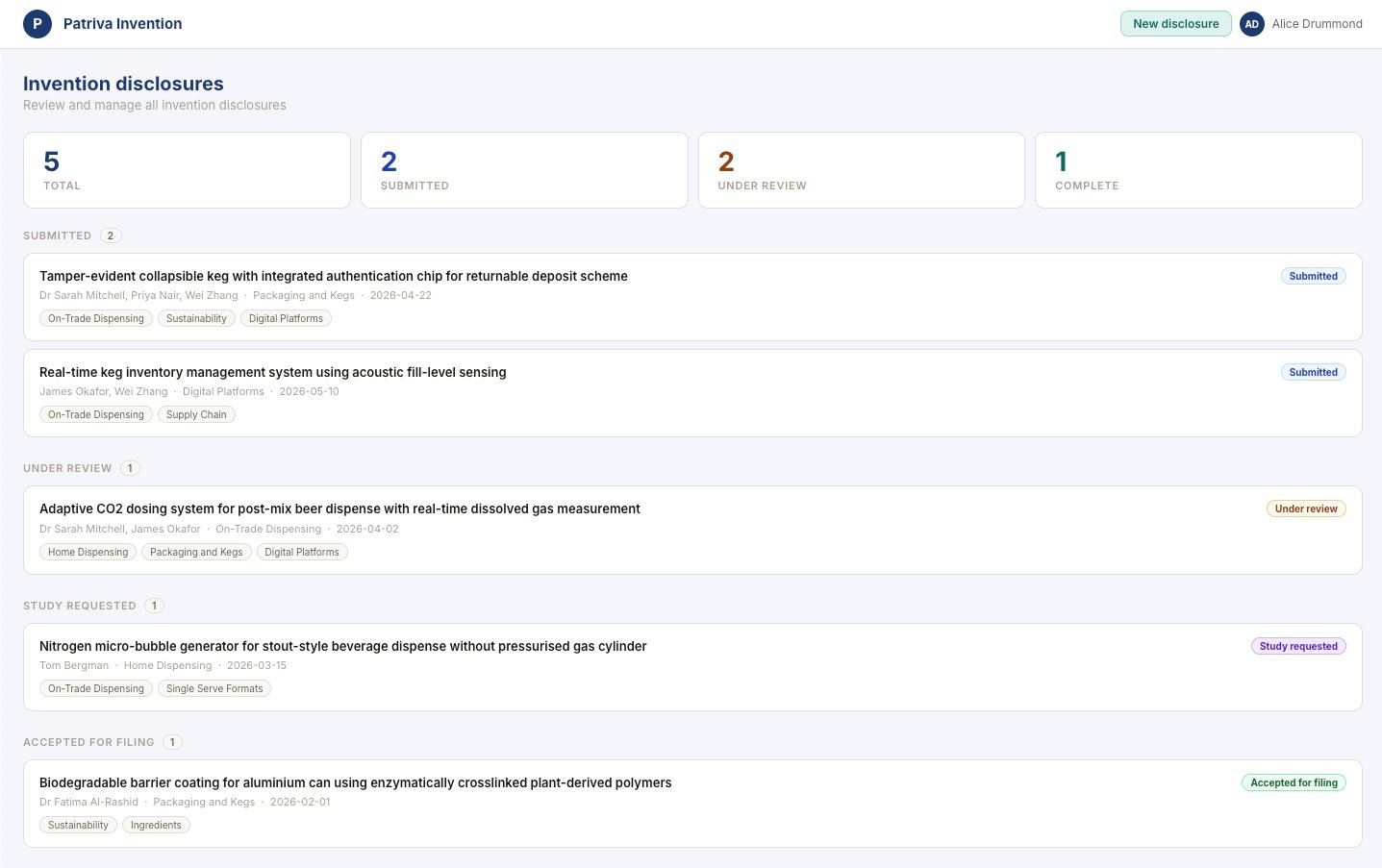Click authors 'Dr Sarah Mitchell, Priya Nair, Wei Zhang'
This screenshot has height=868, width=1382.
[x=138, y=295]
